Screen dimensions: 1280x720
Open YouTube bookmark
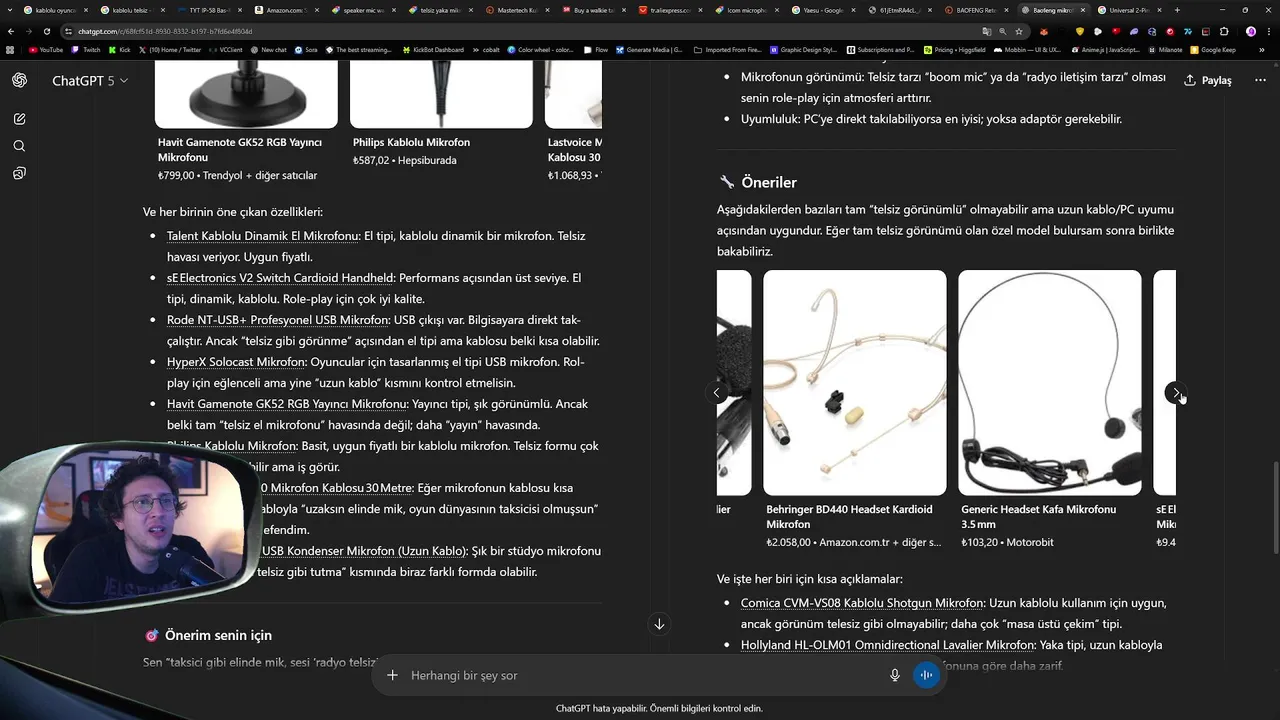(x=46, y=49)
